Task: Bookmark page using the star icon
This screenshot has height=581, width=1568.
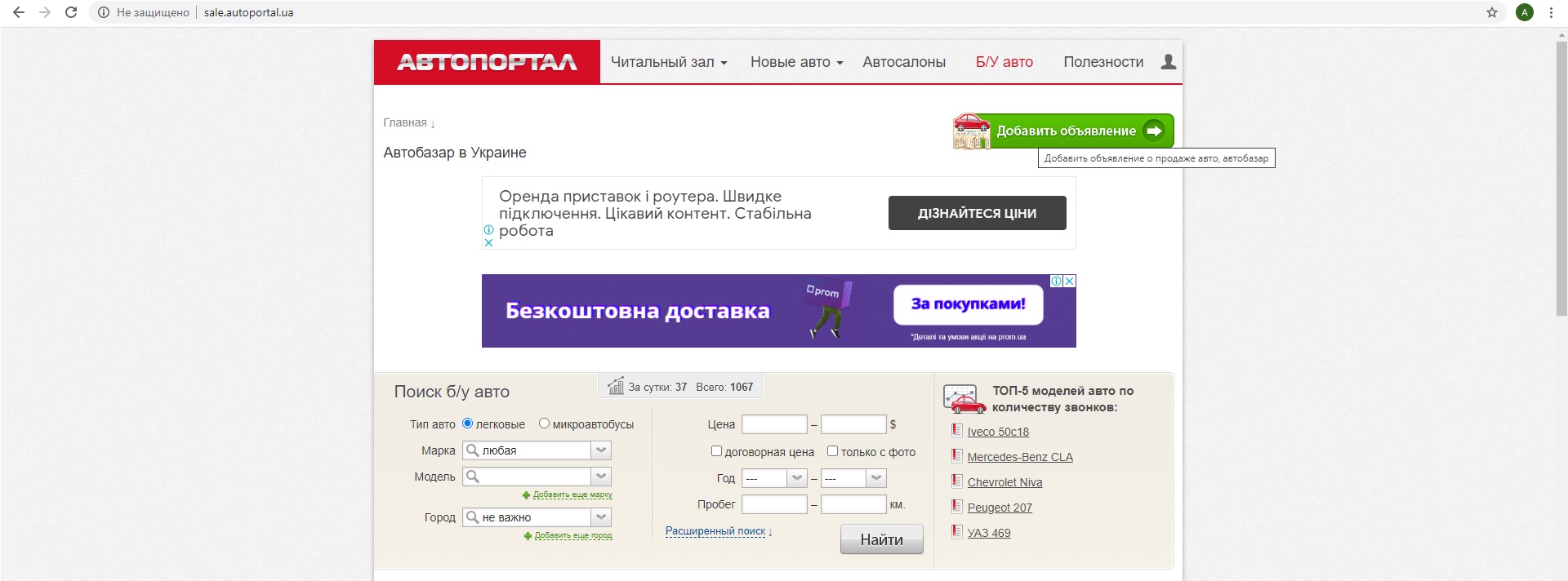Action: (1491, 12)
